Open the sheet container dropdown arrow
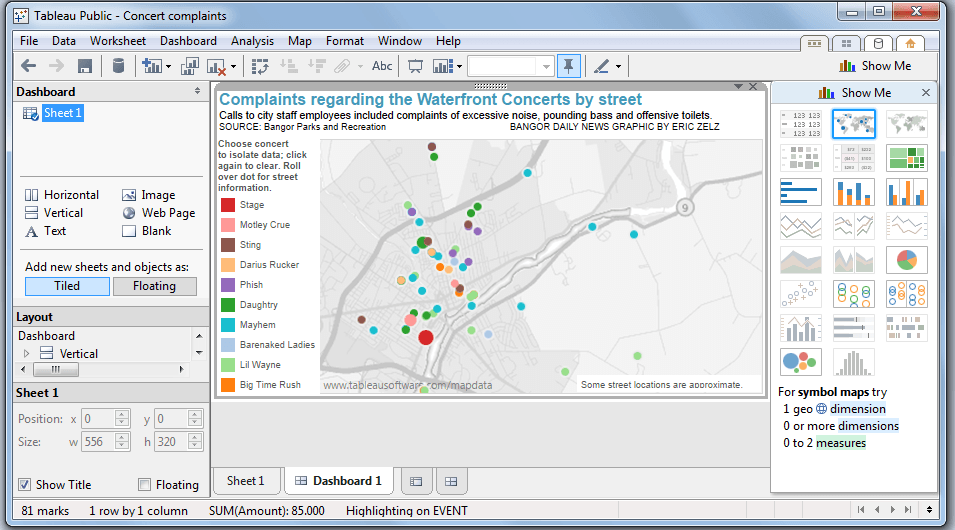The width and height of the screenshot is (955, 530). [x=738, y=87]
